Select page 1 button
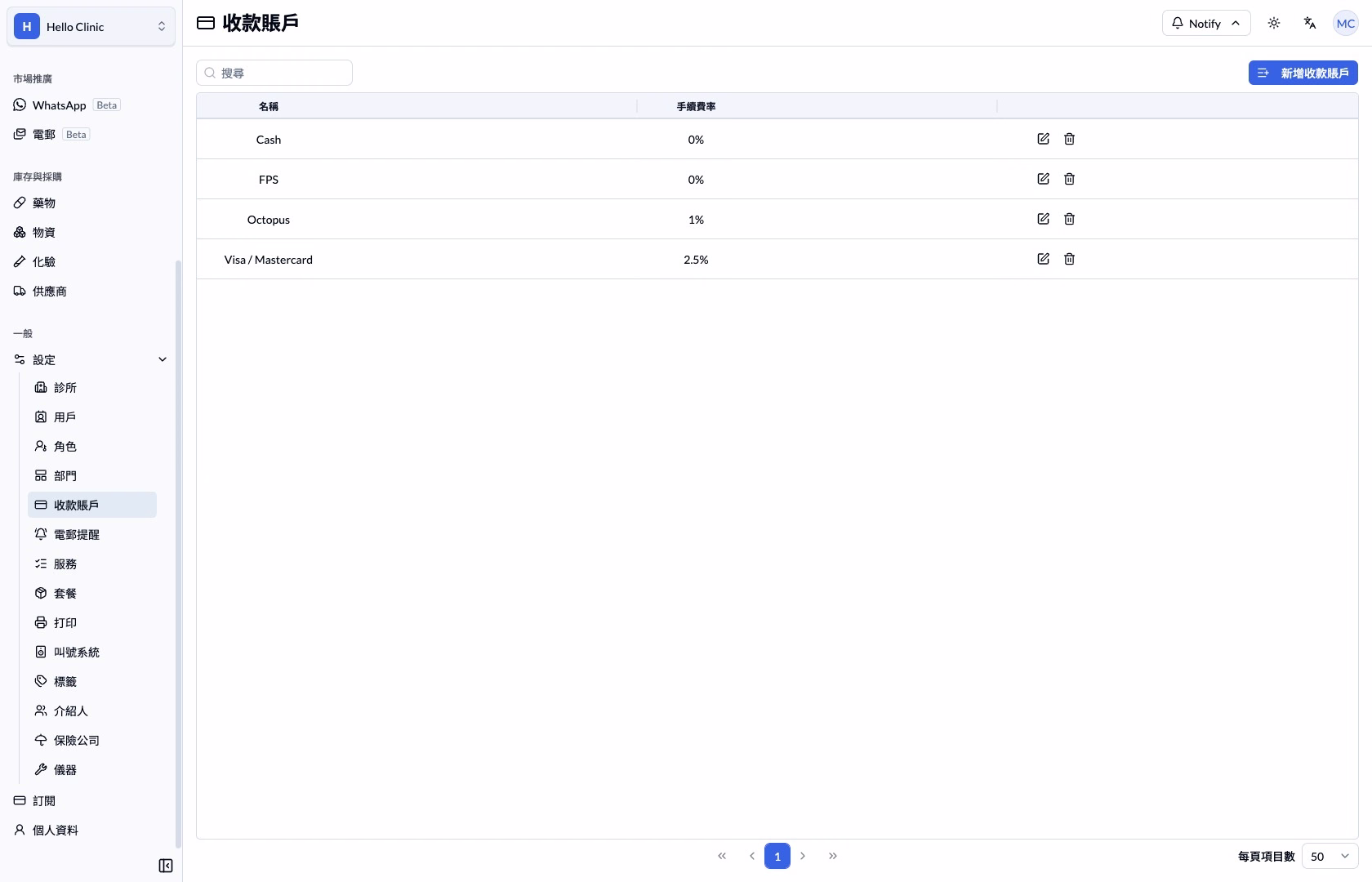Screen dimensions: 1372x882 [777, 856]
